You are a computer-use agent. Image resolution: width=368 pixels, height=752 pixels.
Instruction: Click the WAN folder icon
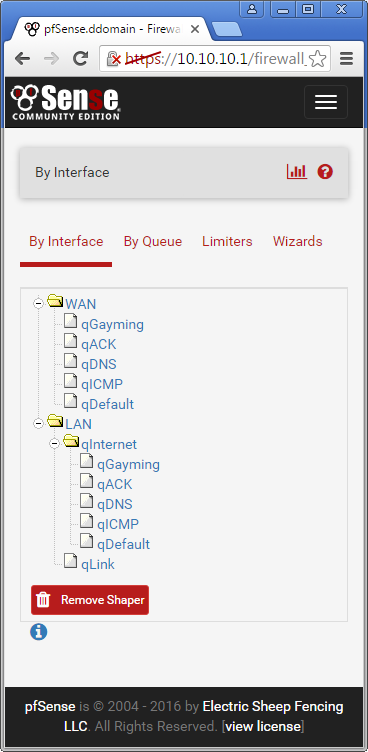[x=55, y=301]
